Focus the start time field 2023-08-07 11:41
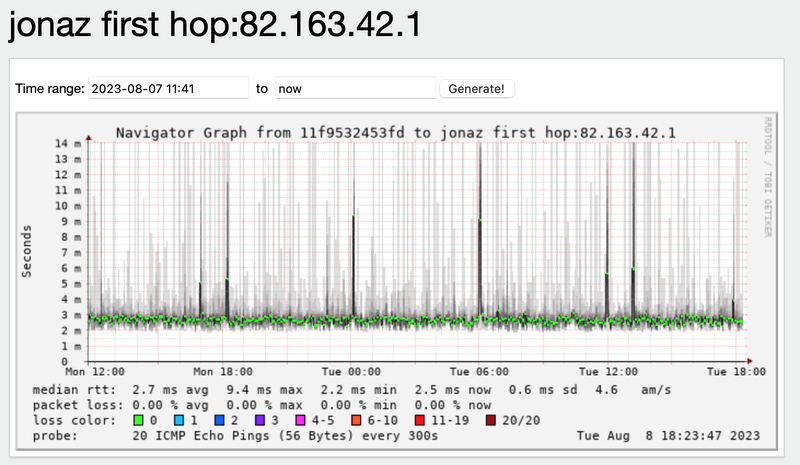This screenshot has height=465, width=800. click(x=168, y=88)
